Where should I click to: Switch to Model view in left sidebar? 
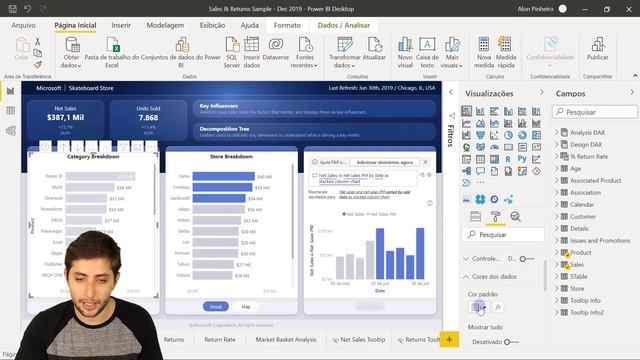point(11,131)
